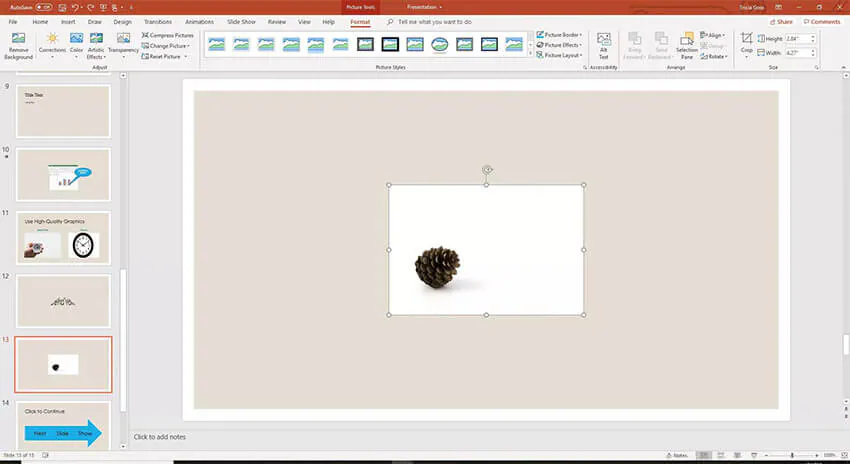The width and height of the screenshot is (850, 464).
Task: Click the Save icon in title bar
Action: click(x=63, y=7)
